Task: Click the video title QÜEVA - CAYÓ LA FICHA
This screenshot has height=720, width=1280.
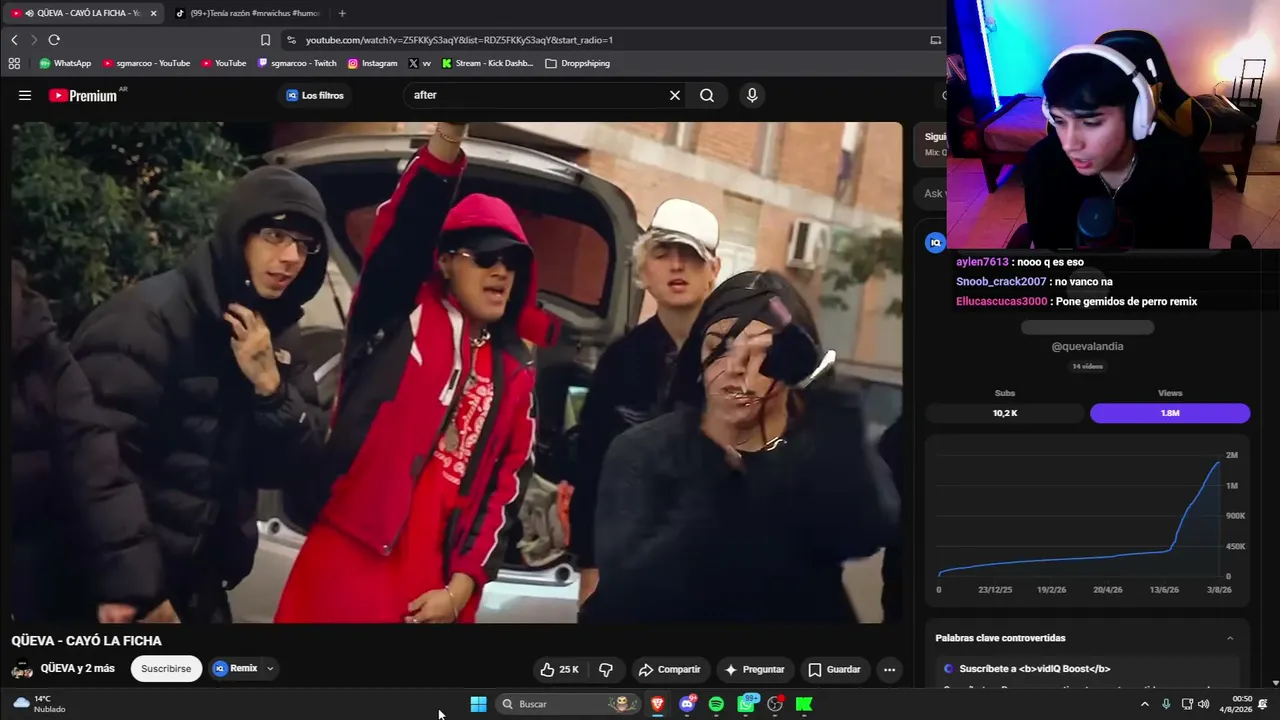Action: click(x=87, y=641)
